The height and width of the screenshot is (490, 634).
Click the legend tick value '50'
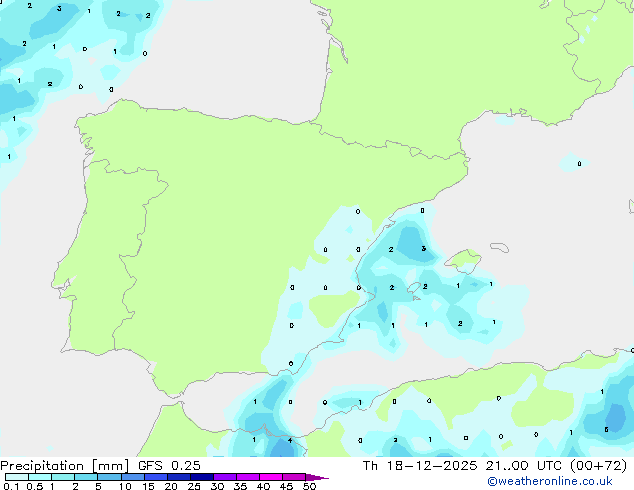pyautogui.click(x=310, y=486)
